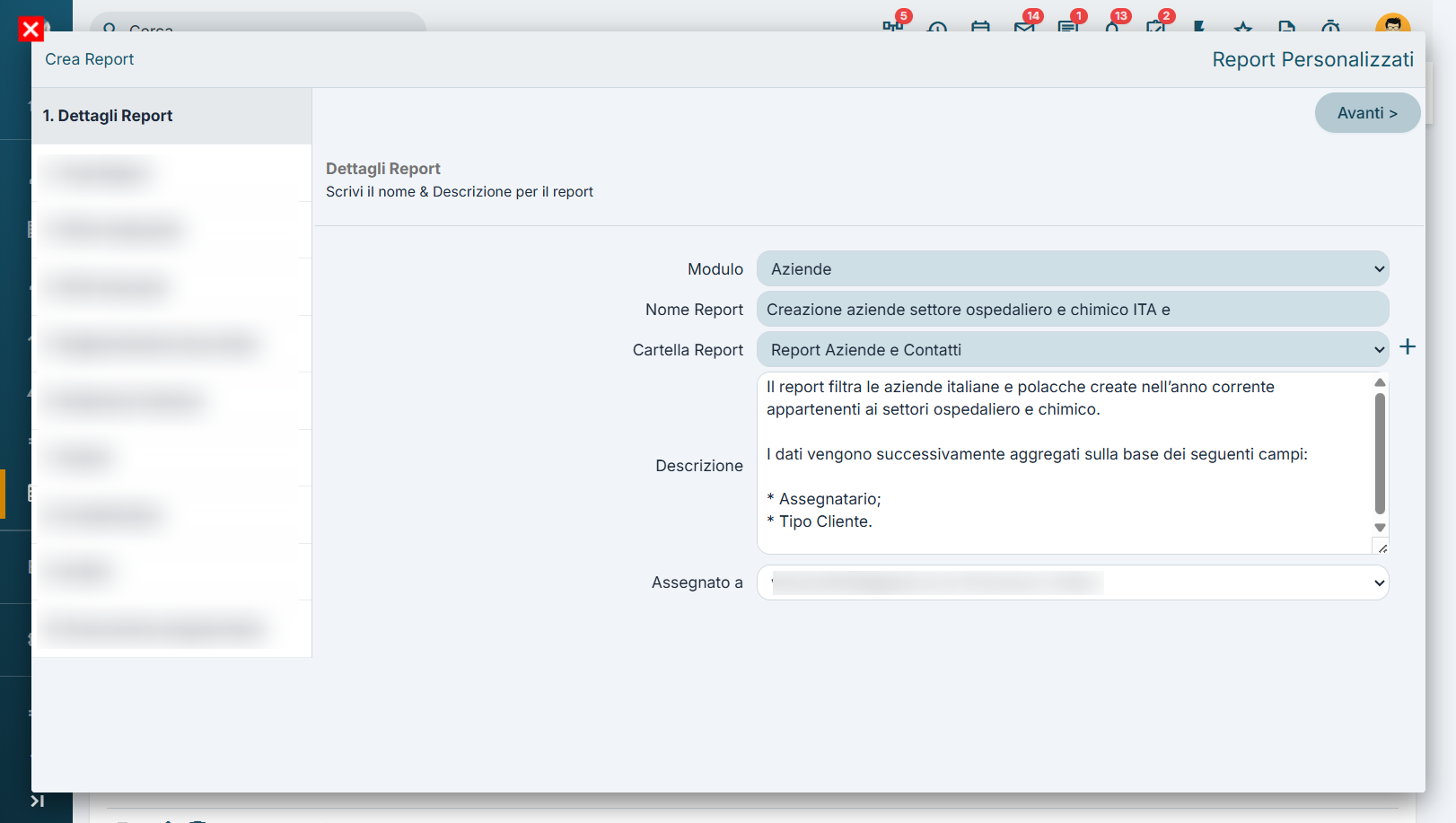Close the Crea Report dialog with red X
The width and height of the screenshot is (1456, 823).
pyautogui.click(x=31, y=30)
